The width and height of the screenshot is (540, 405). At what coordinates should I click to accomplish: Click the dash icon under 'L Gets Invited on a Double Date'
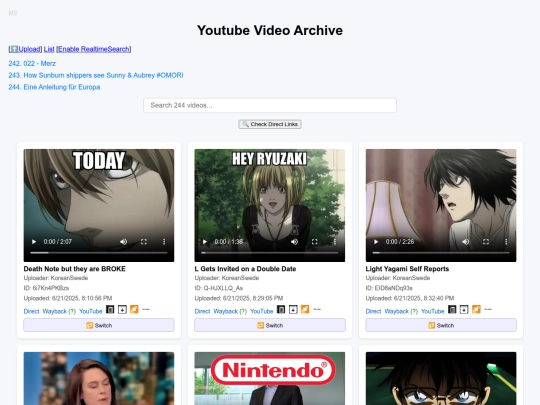click(317, 309)
